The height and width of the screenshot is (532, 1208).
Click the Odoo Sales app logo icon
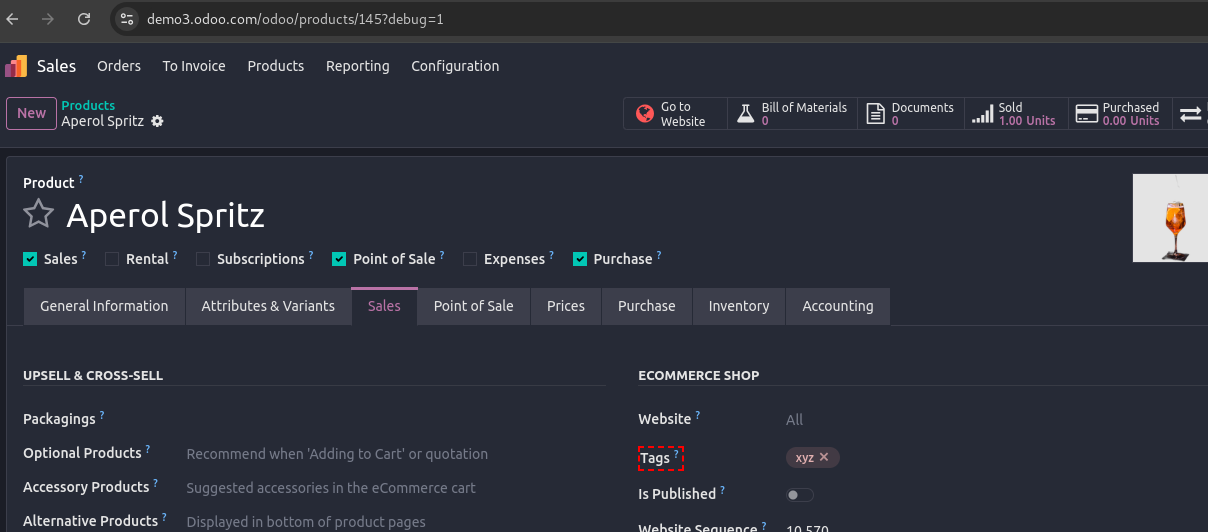click(17, 66)
